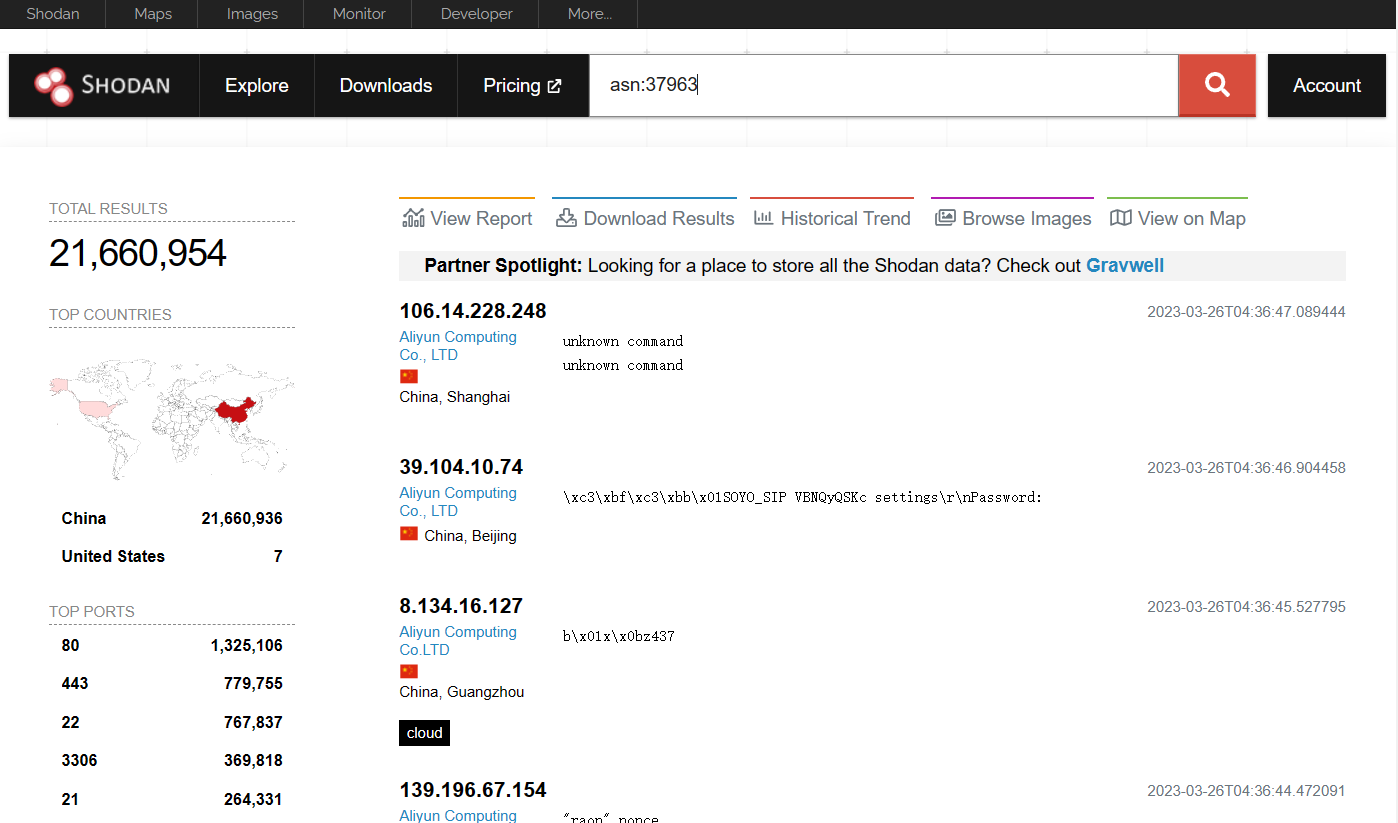Filter by country United States
1398x823 pixels.
pos(113,556)
